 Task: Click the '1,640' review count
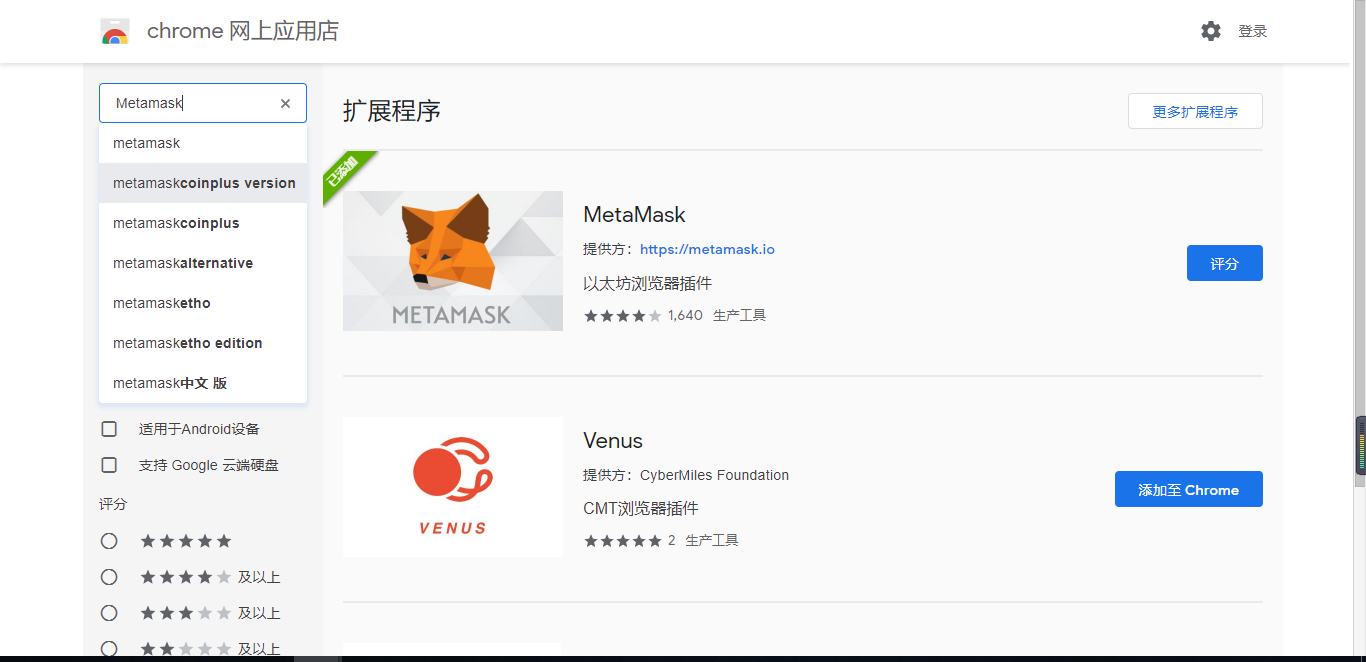(685, 315)
